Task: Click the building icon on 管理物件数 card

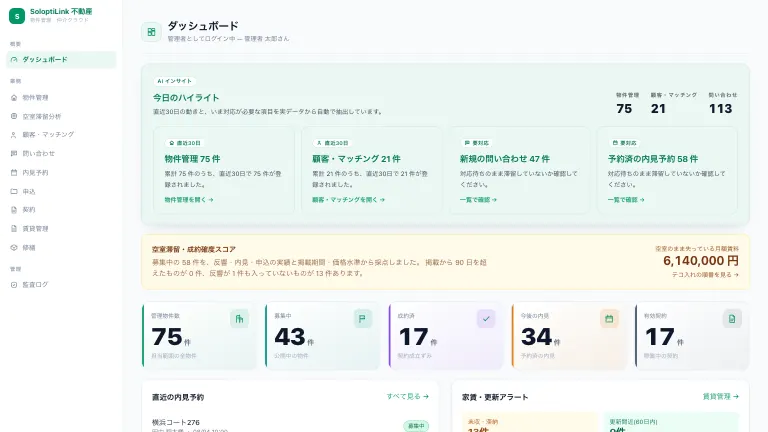Action: pos(240,319)
